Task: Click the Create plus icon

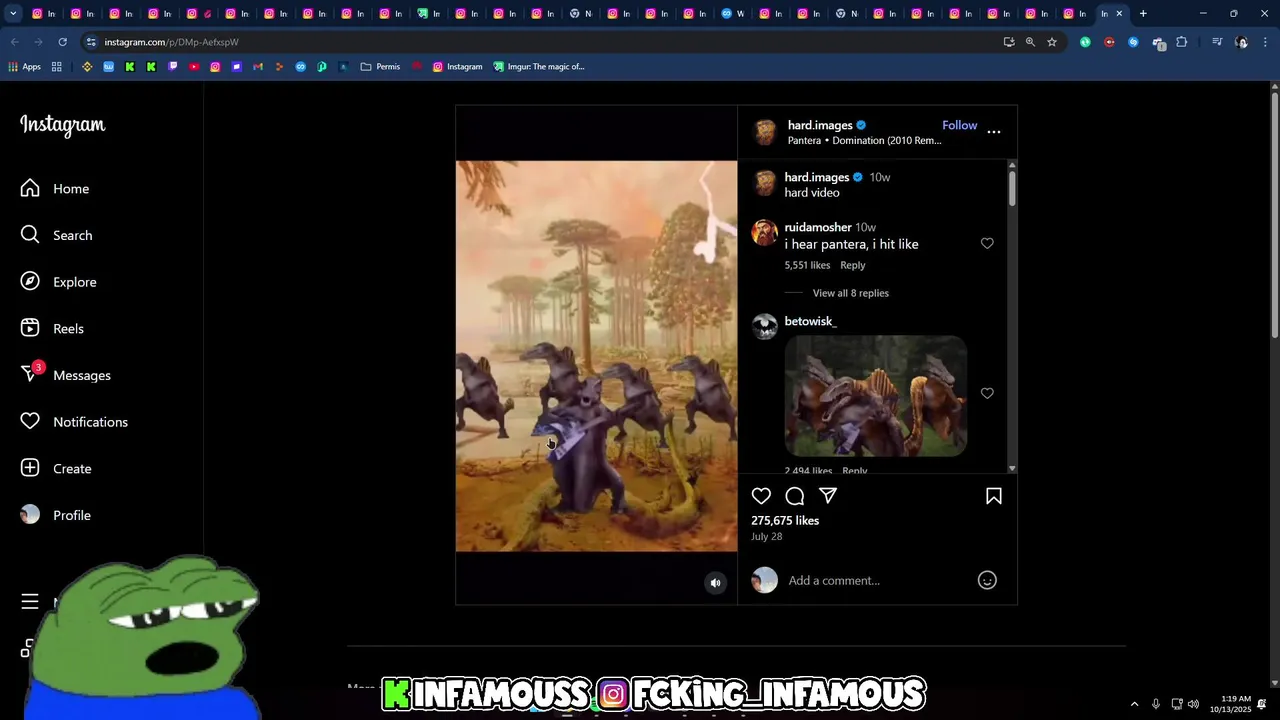Action: pyautogui.click(x=30, y=468)
